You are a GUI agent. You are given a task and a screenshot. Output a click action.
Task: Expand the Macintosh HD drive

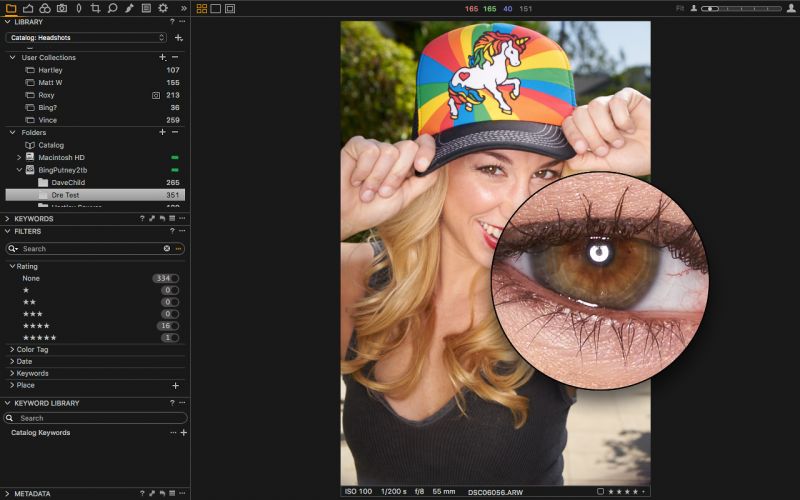(x=19, y=158)
